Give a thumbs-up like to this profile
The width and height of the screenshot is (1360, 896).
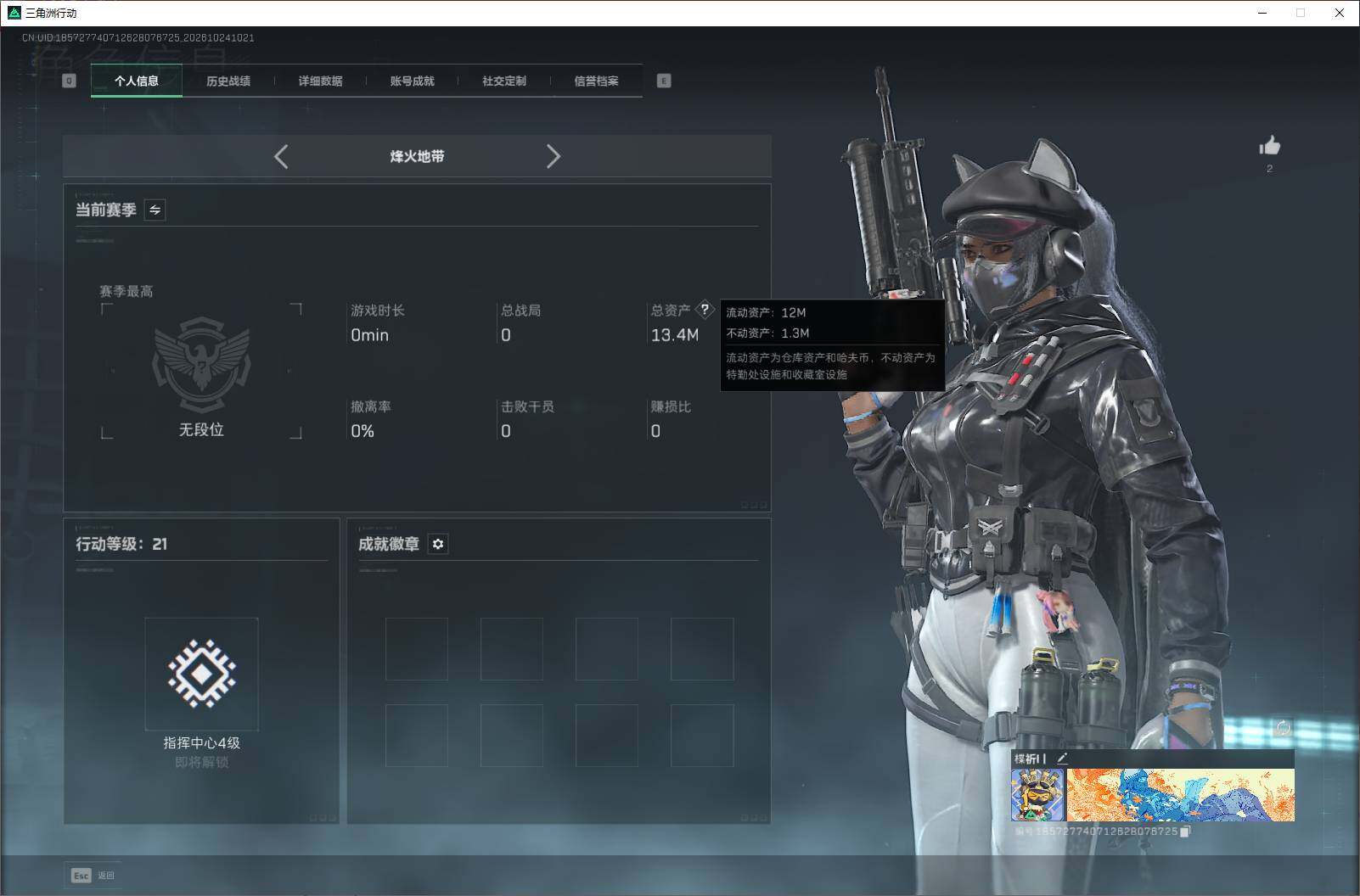click(x=1269, y=146)
